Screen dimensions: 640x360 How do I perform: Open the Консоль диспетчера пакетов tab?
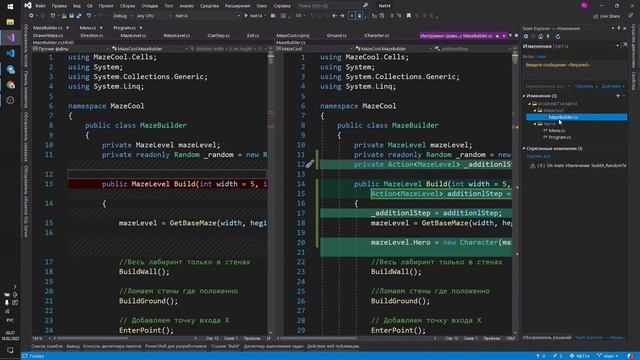(x=112, y=347)
